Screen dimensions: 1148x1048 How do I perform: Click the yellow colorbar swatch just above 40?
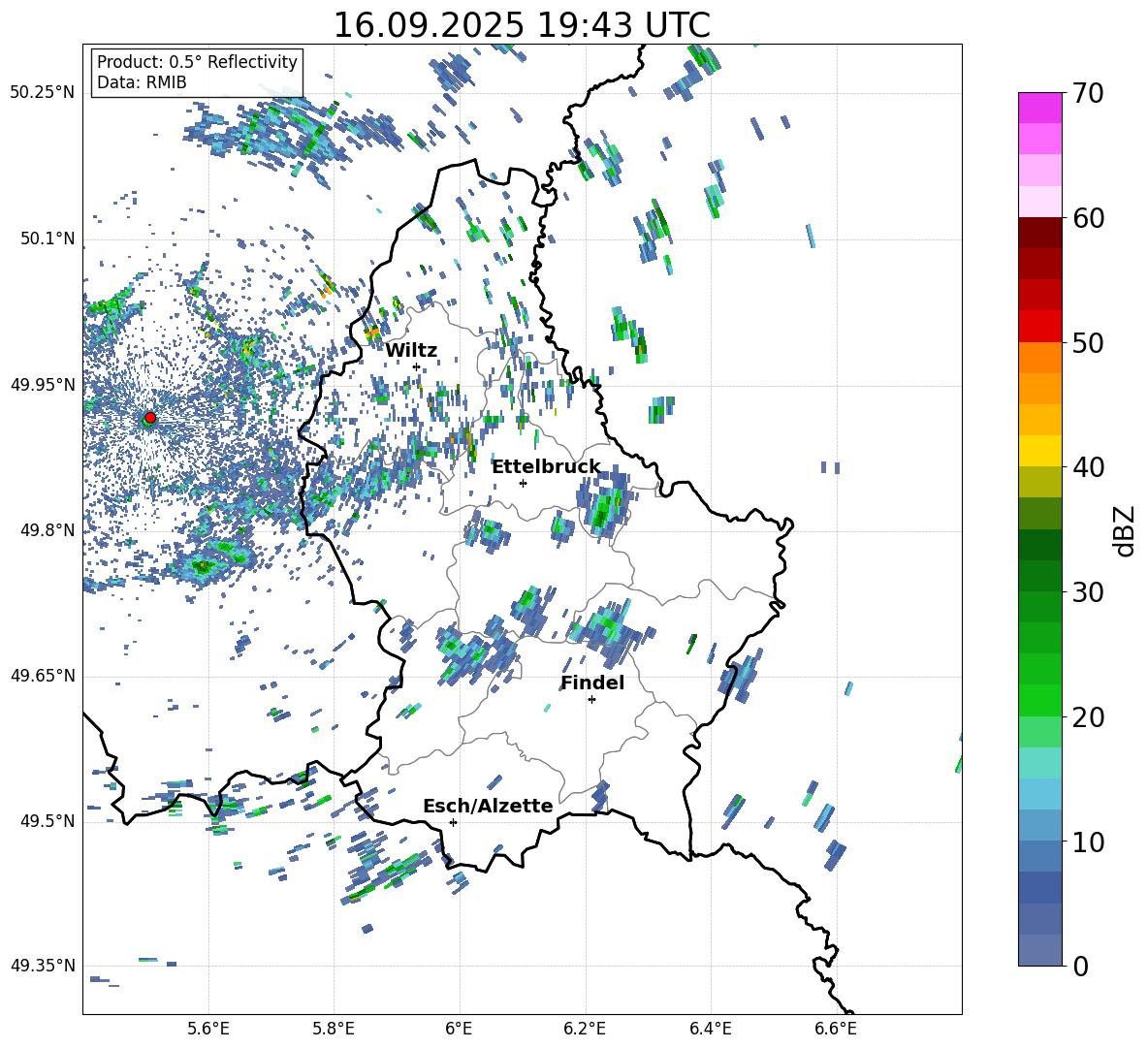1040,451
